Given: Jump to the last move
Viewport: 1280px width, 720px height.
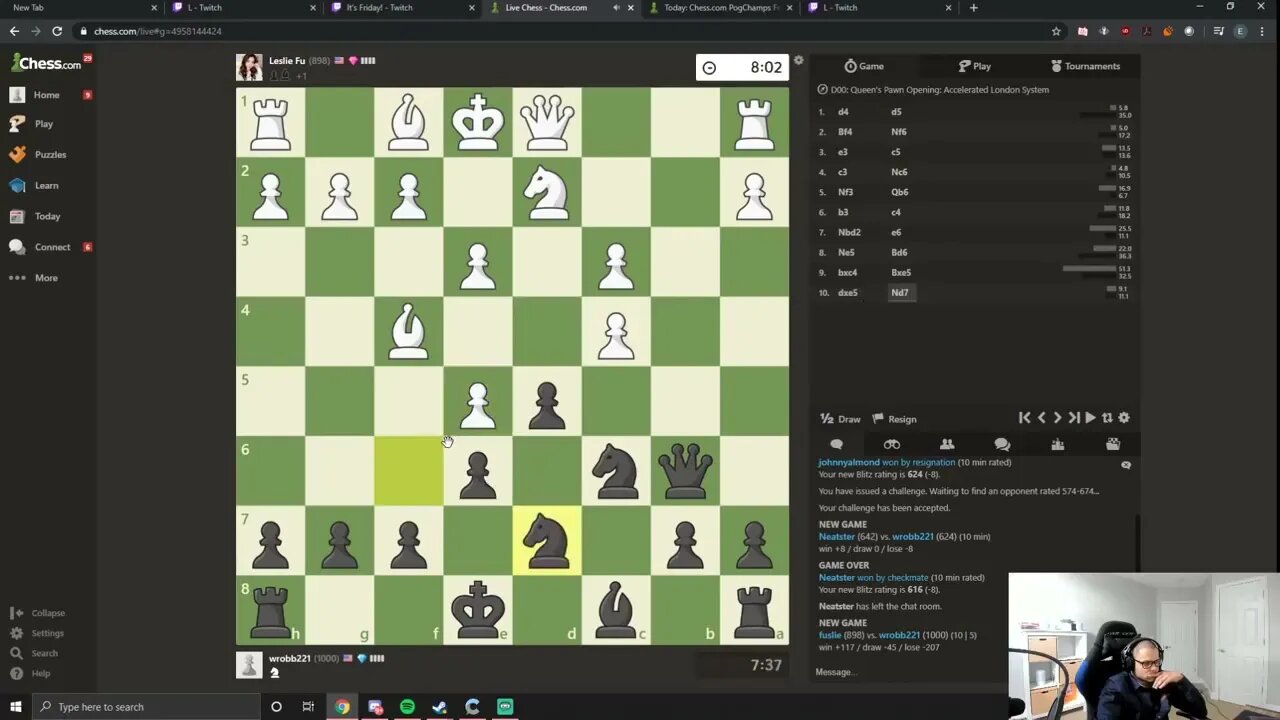Looking at the screenshot, I should (x=1074, y=418).
